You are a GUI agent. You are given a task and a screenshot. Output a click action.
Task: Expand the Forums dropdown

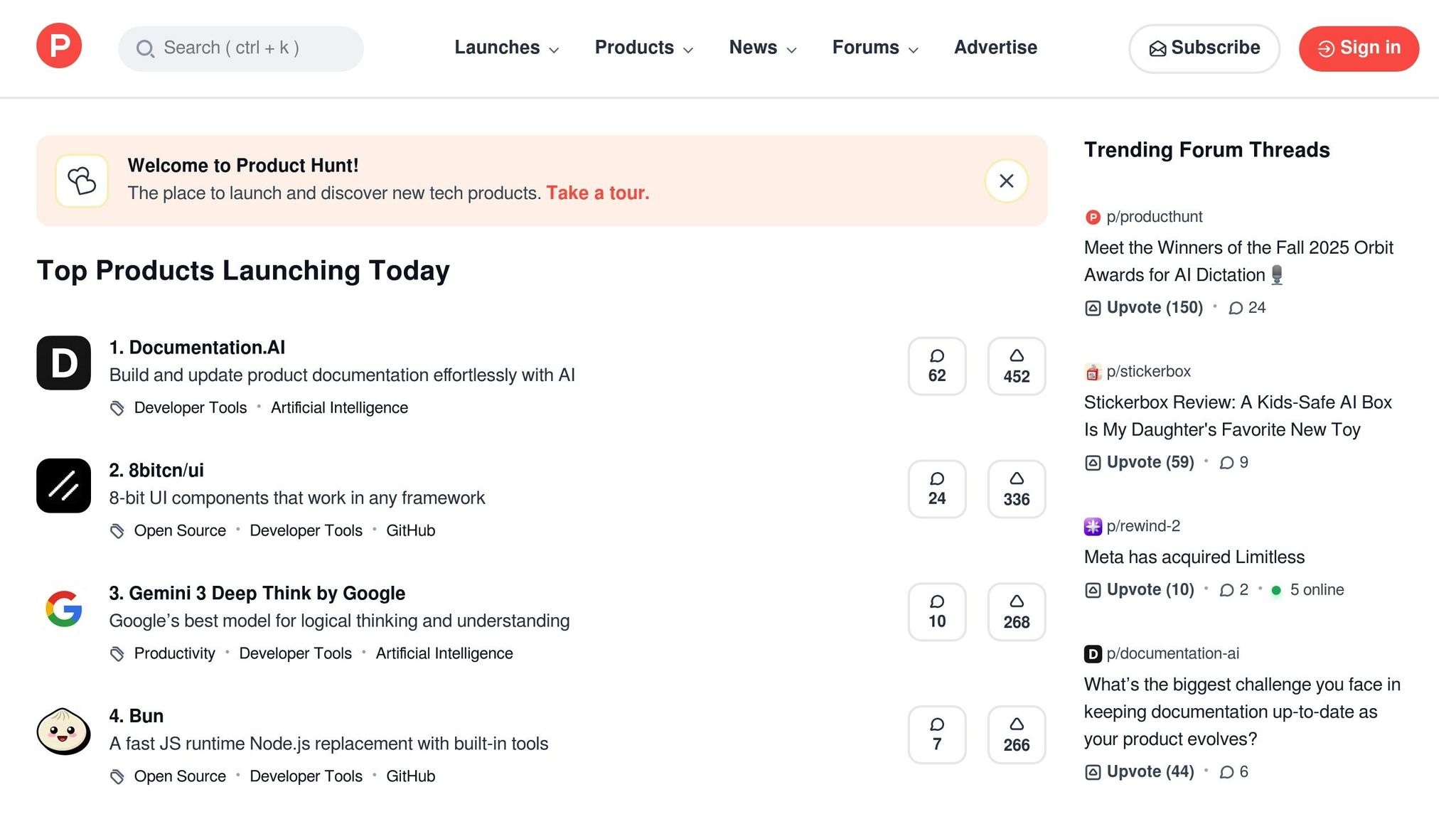[875, 48]
